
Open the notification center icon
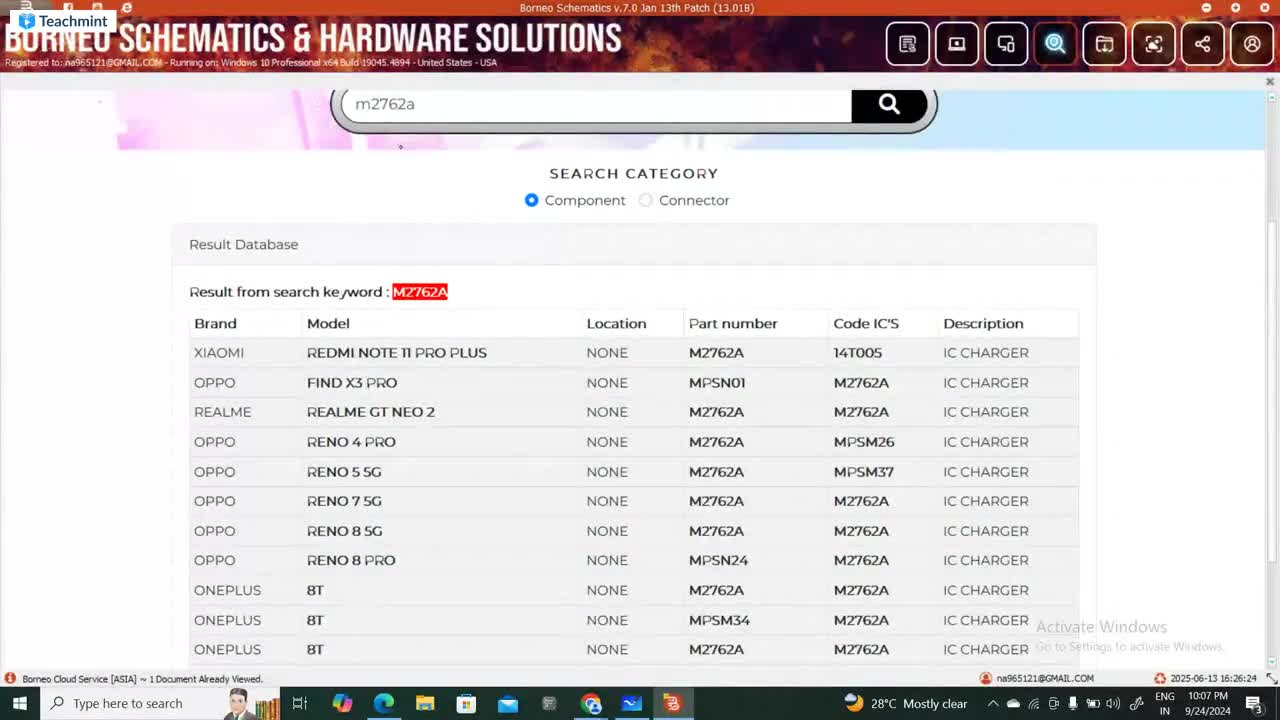pyautogui.click(x=1254, y=704)
